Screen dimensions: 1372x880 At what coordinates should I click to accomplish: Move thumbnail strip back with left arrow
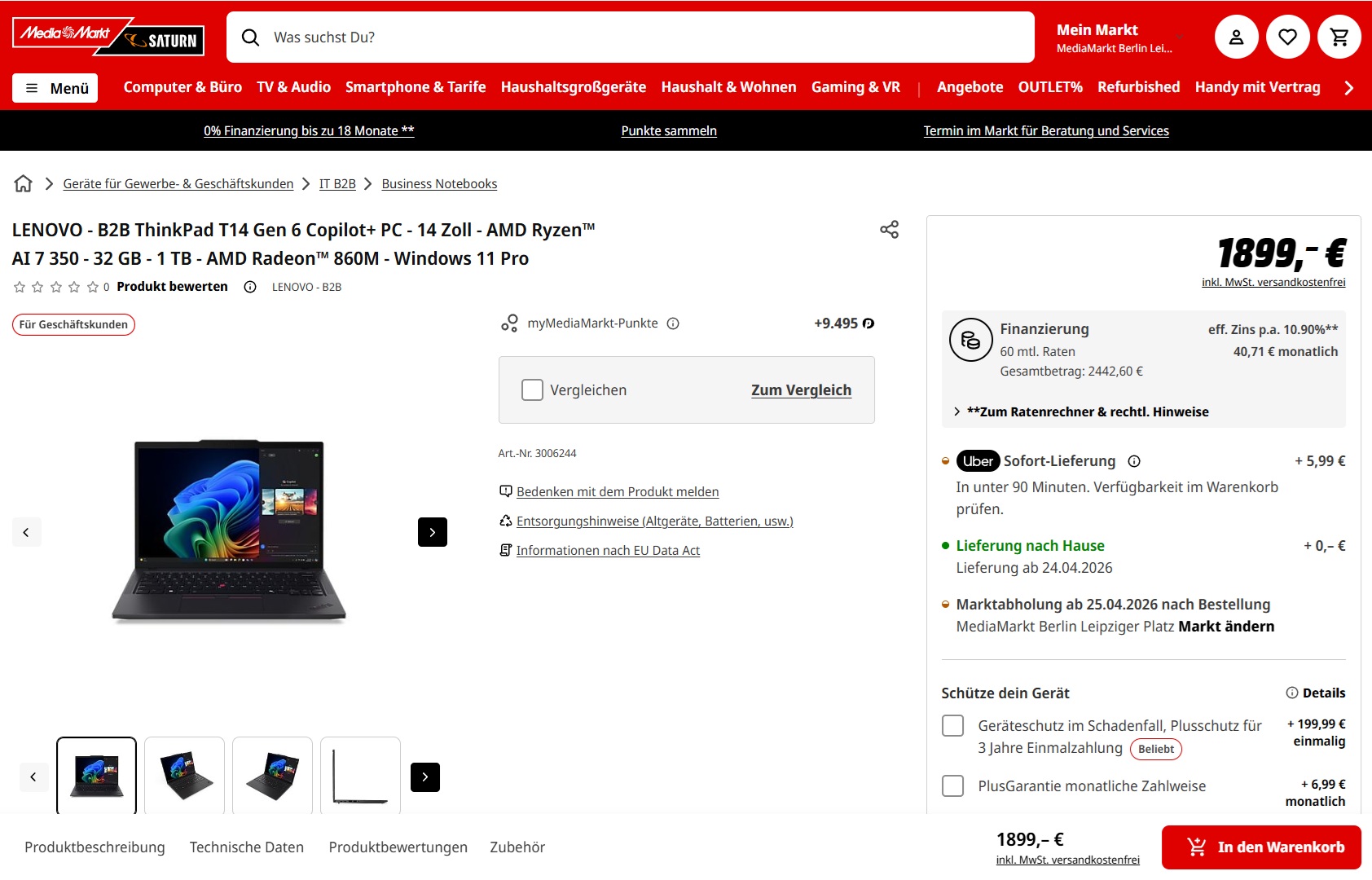click(33, 777)
